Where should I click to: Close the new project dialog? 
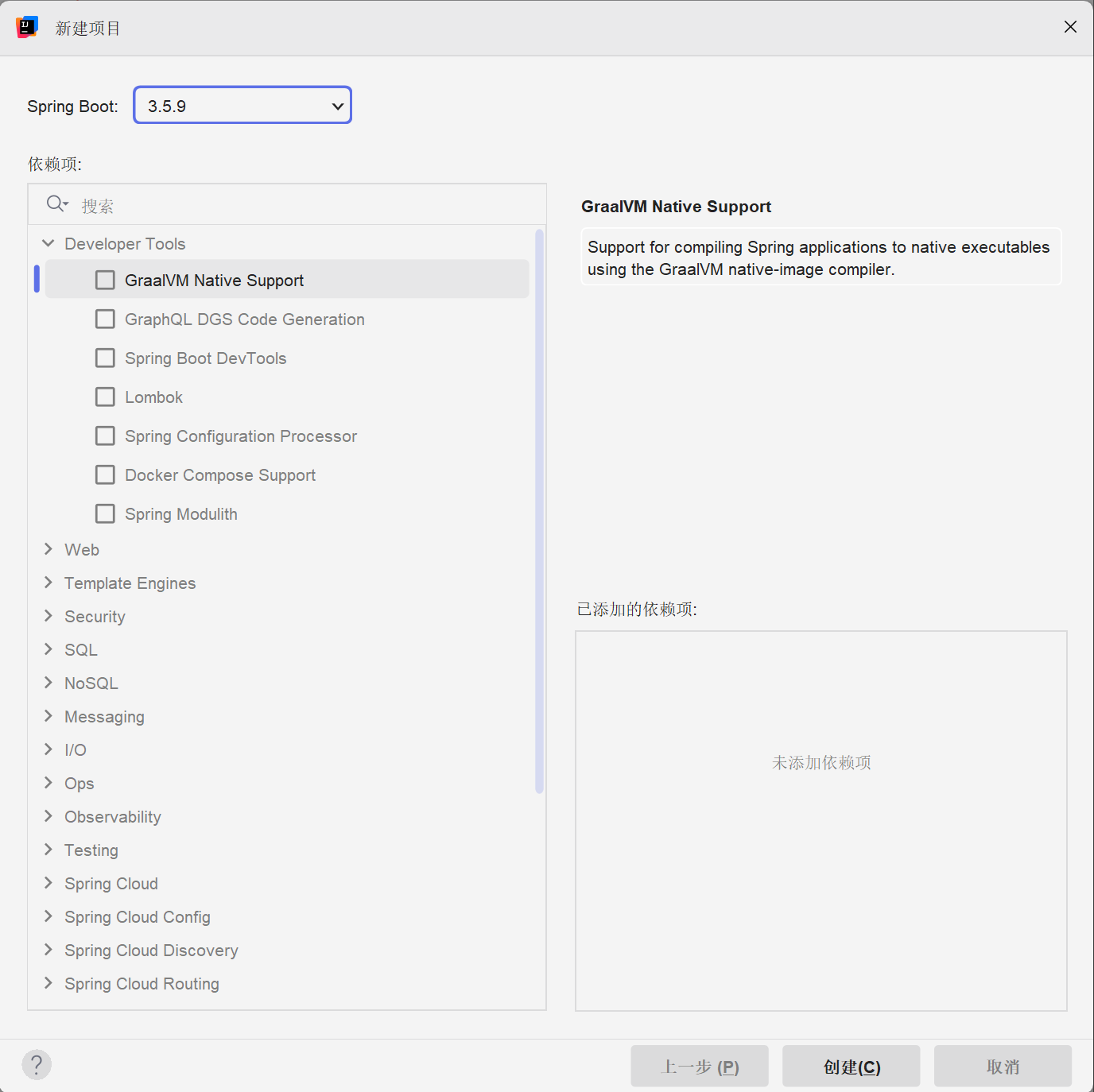1070,27
